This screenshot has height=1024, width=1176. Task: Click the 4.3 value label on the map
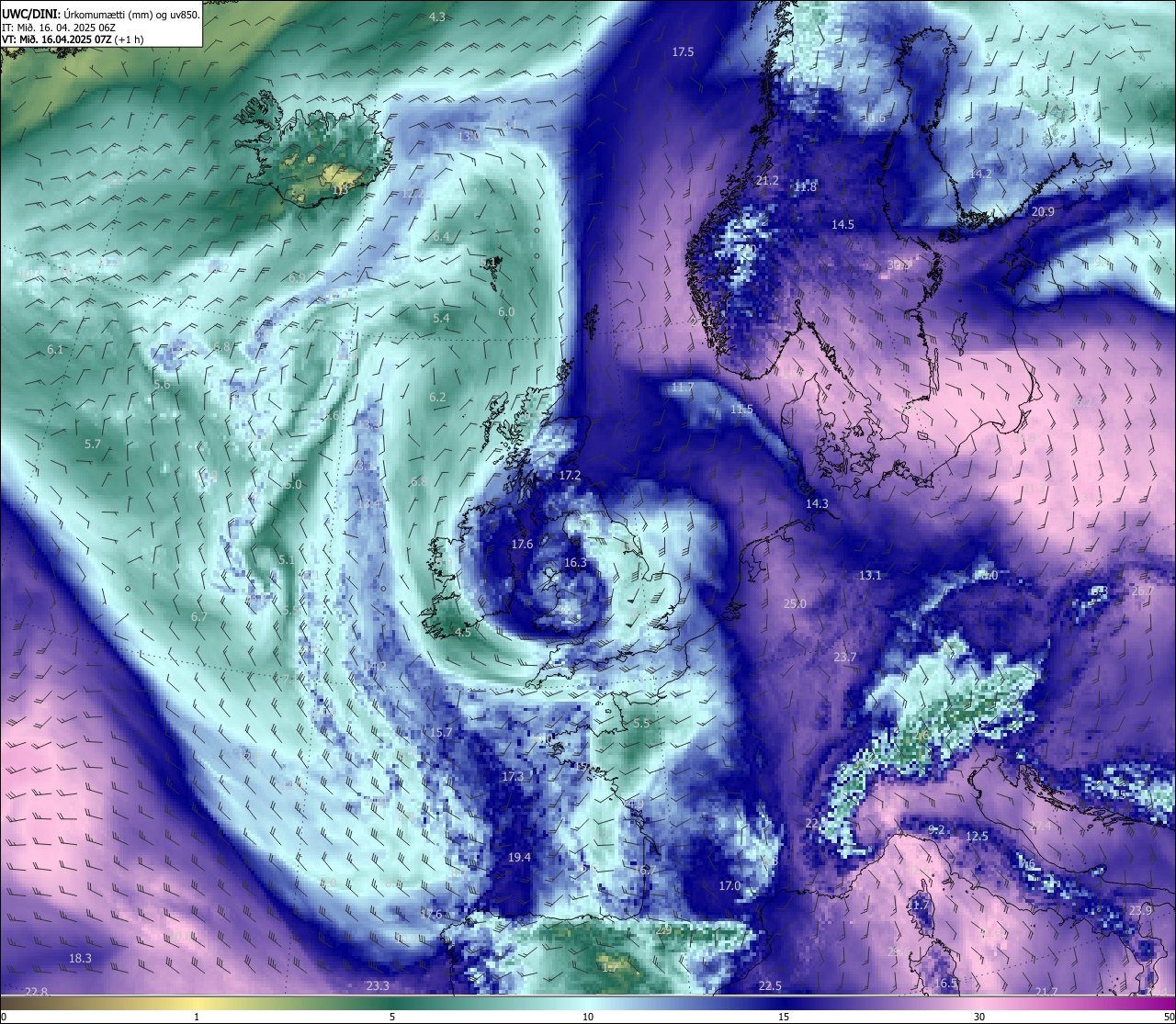coord(437,17)
